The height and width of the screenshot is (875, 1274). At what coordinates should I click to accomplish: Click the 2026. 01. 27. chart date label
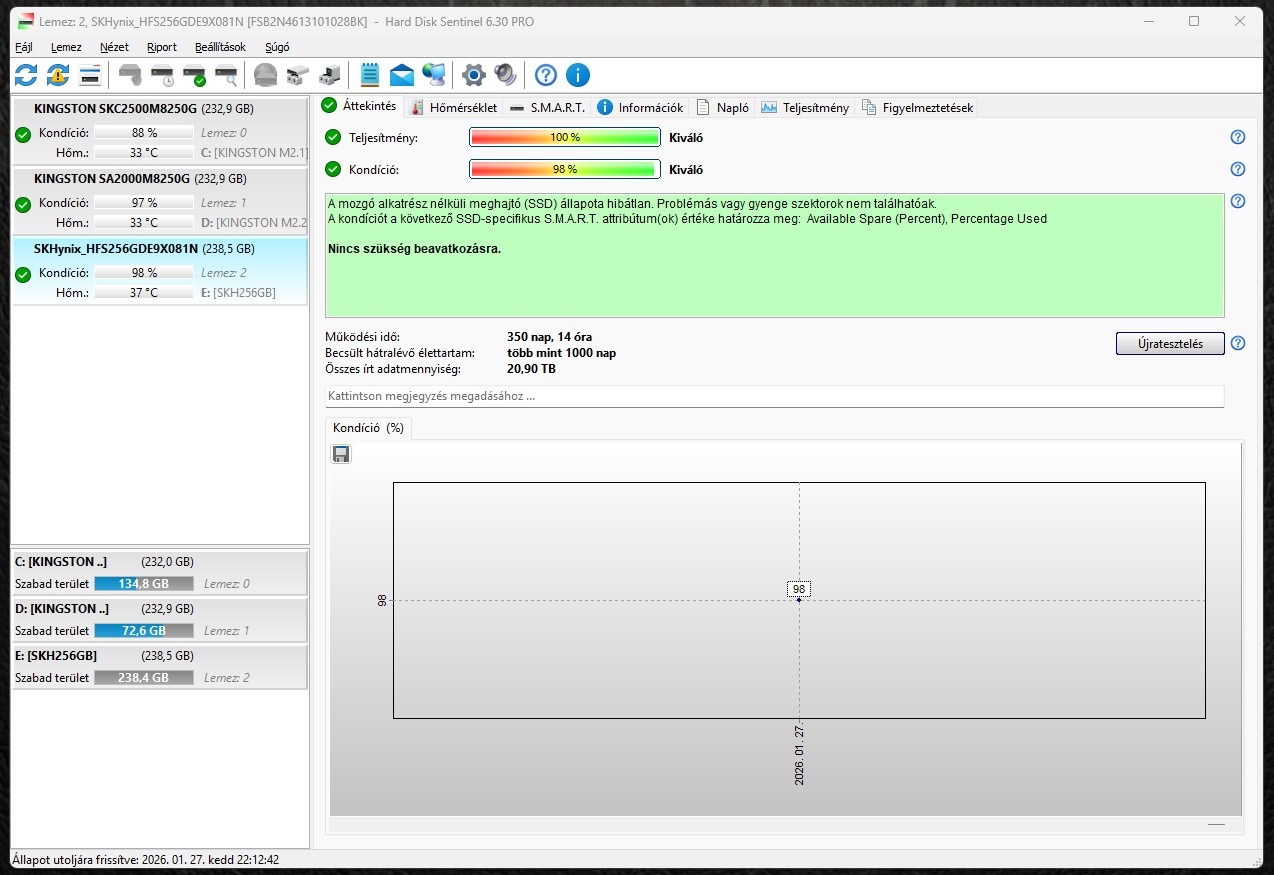799,755
